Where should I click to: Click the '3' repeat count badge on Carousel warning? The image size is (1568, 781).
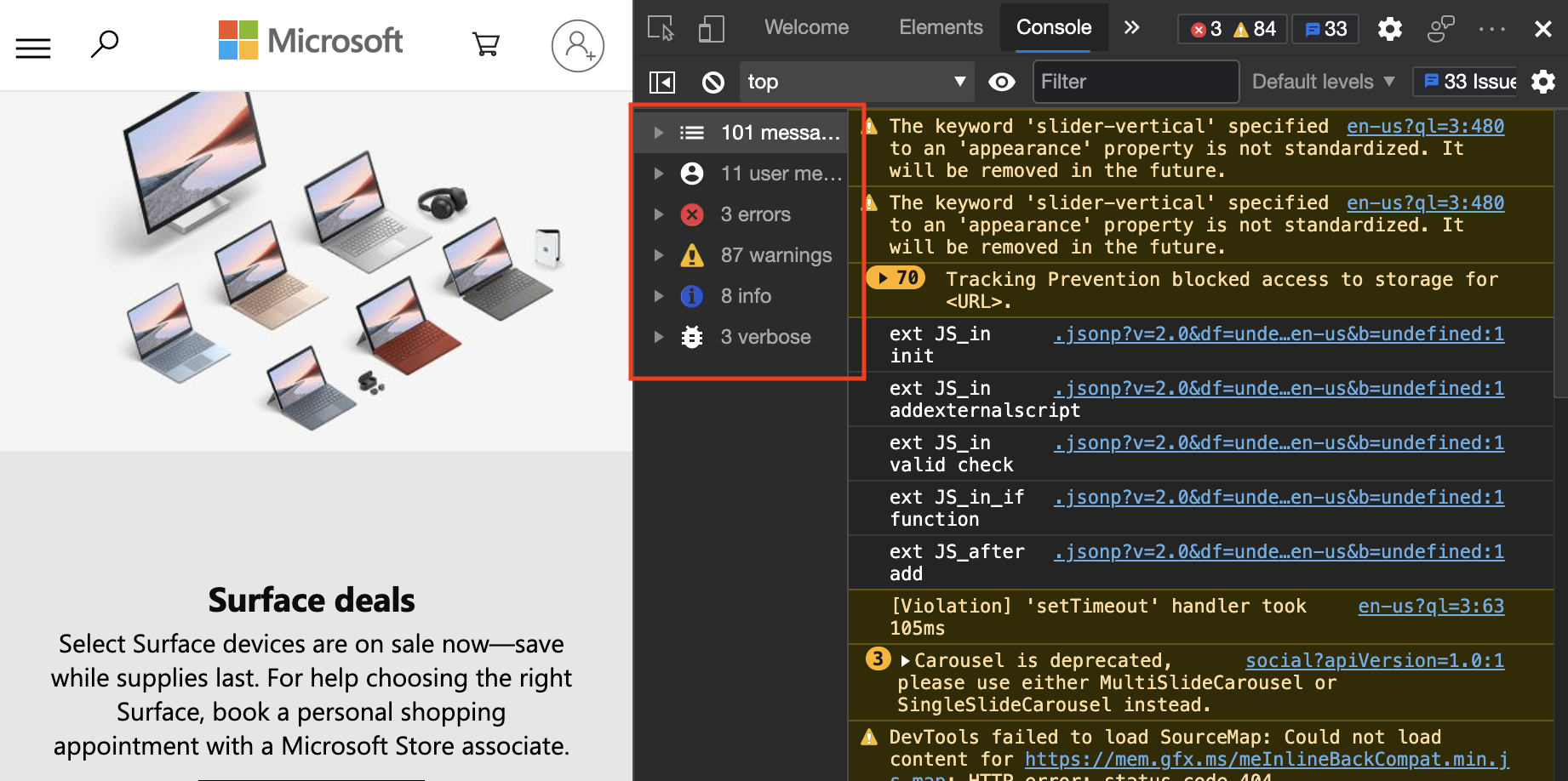pos(878,659)
